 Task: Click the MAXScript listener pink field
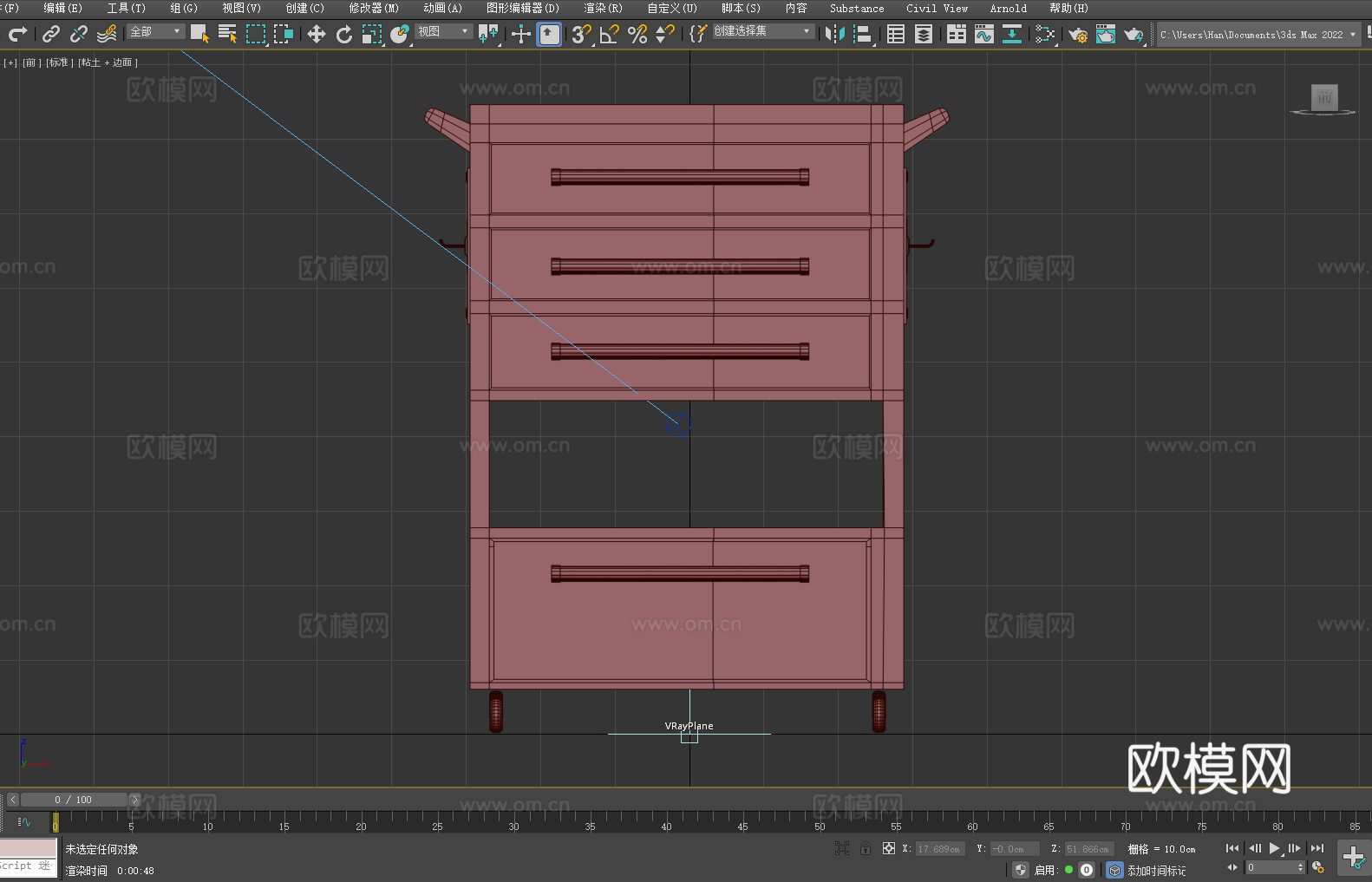pyautogui.click(x=29, y=848)
